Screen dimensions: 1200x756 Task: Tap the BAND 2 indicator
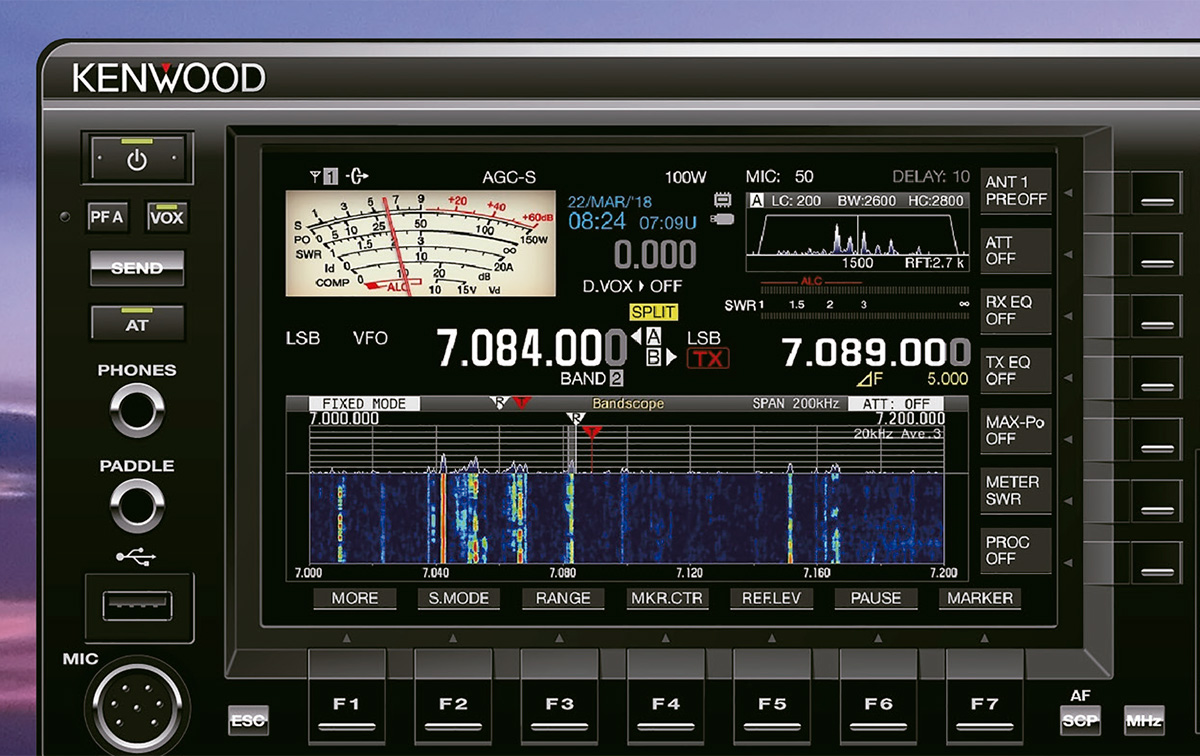tap(591, 379)
